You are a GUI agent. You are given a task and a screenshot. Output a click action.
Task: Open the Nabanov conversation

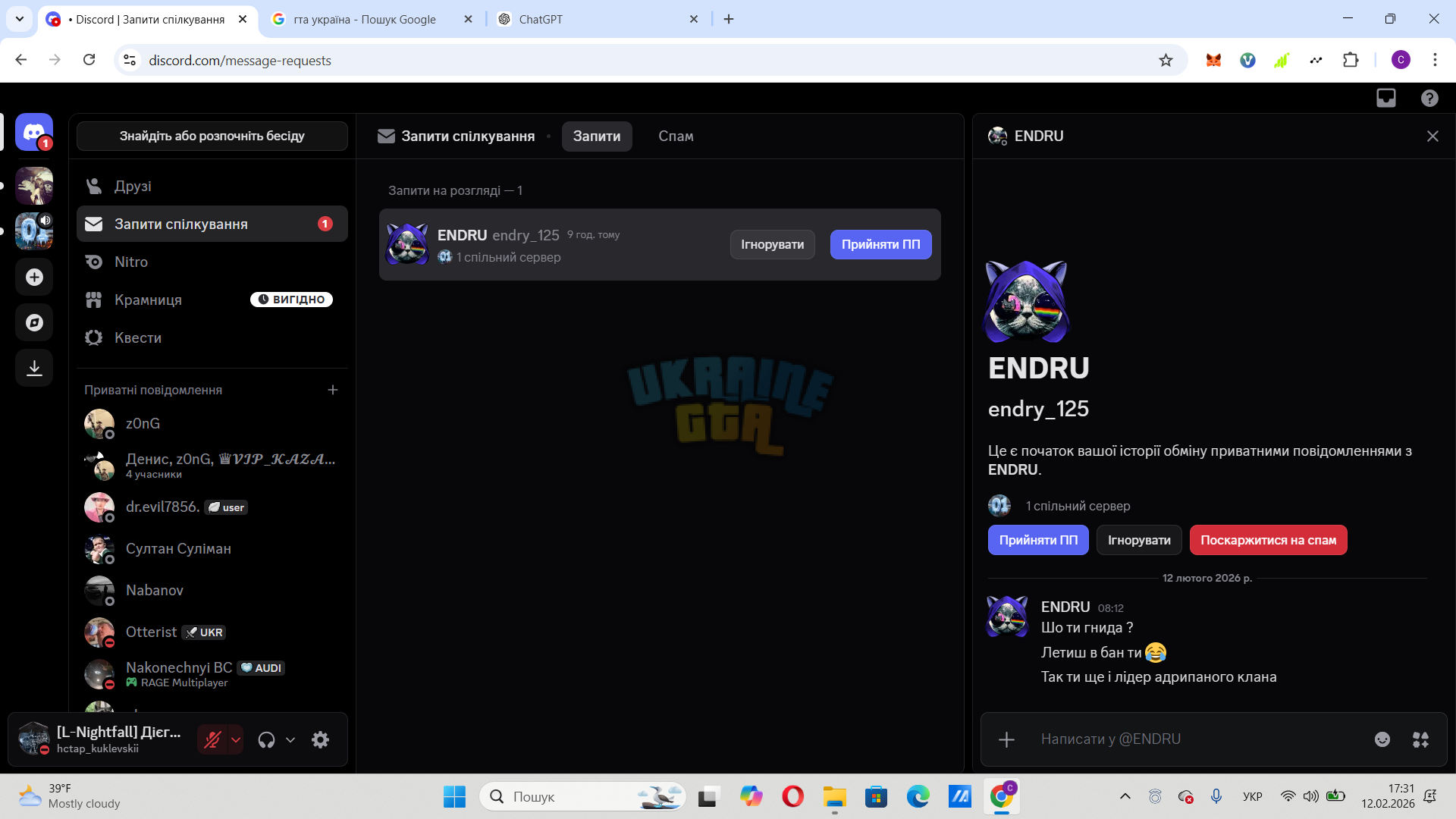[212, 590]
